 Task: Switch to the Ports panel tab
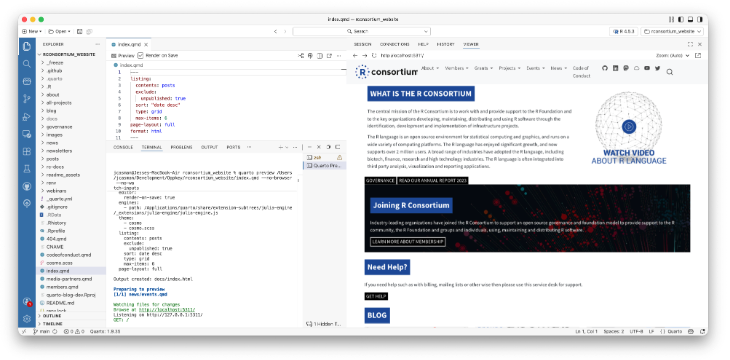click(233, 147)
